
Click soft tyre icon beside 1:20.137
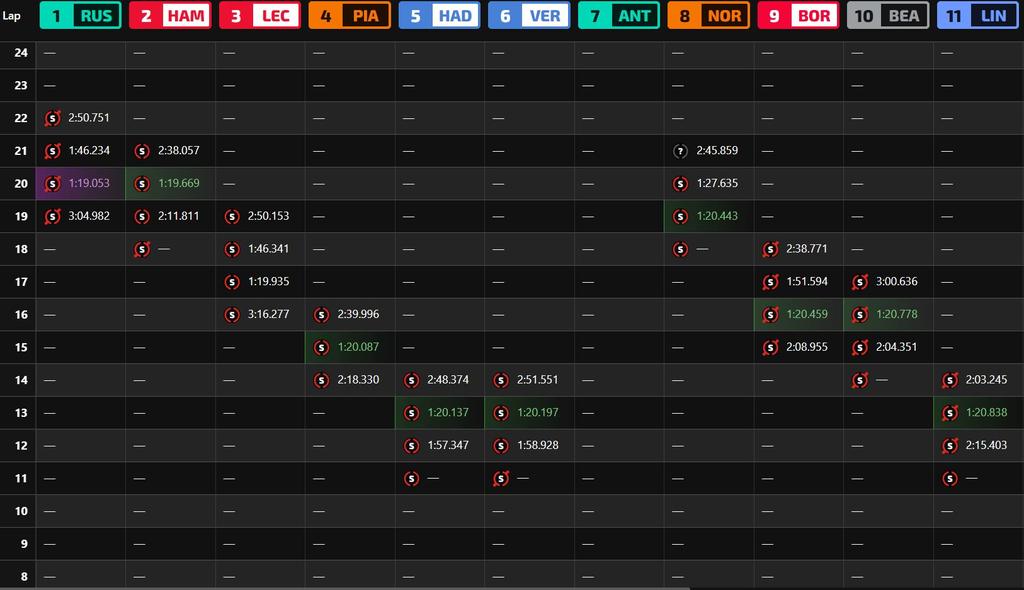point(411,412)
